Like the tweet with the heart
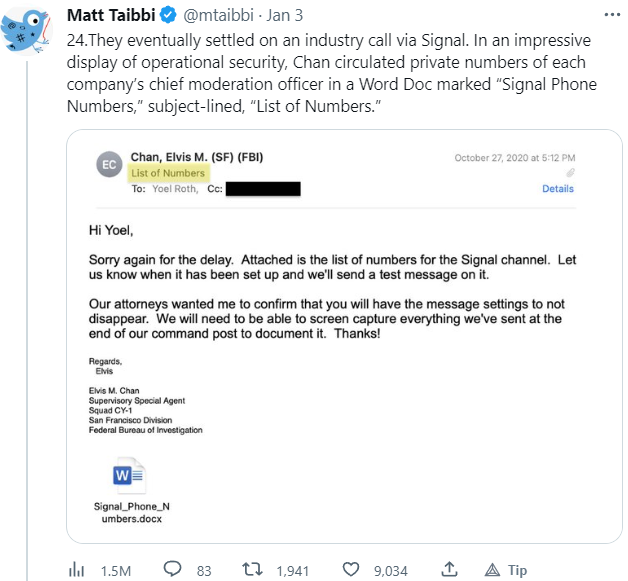The width and height of the screenshot is (628, 581). click(x=350, y=570)
